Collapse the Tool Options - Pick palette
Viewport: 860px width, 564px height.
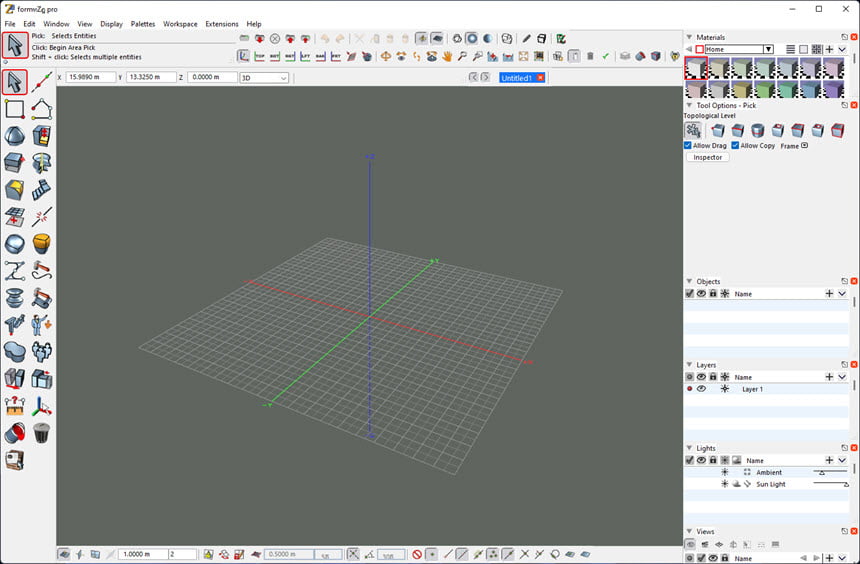coord(689,105)
